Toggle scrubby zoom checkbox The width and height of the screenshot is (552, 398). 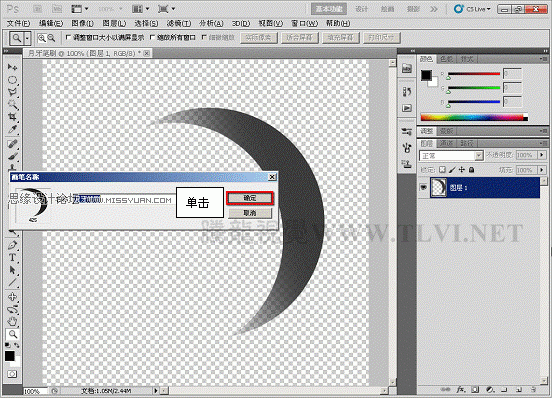click(x=204, y=37)
